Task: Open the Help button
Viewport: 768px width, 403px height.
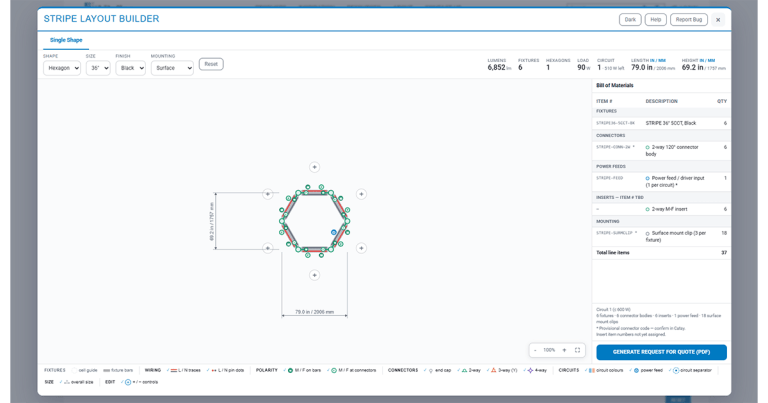Action: [656, 20]
